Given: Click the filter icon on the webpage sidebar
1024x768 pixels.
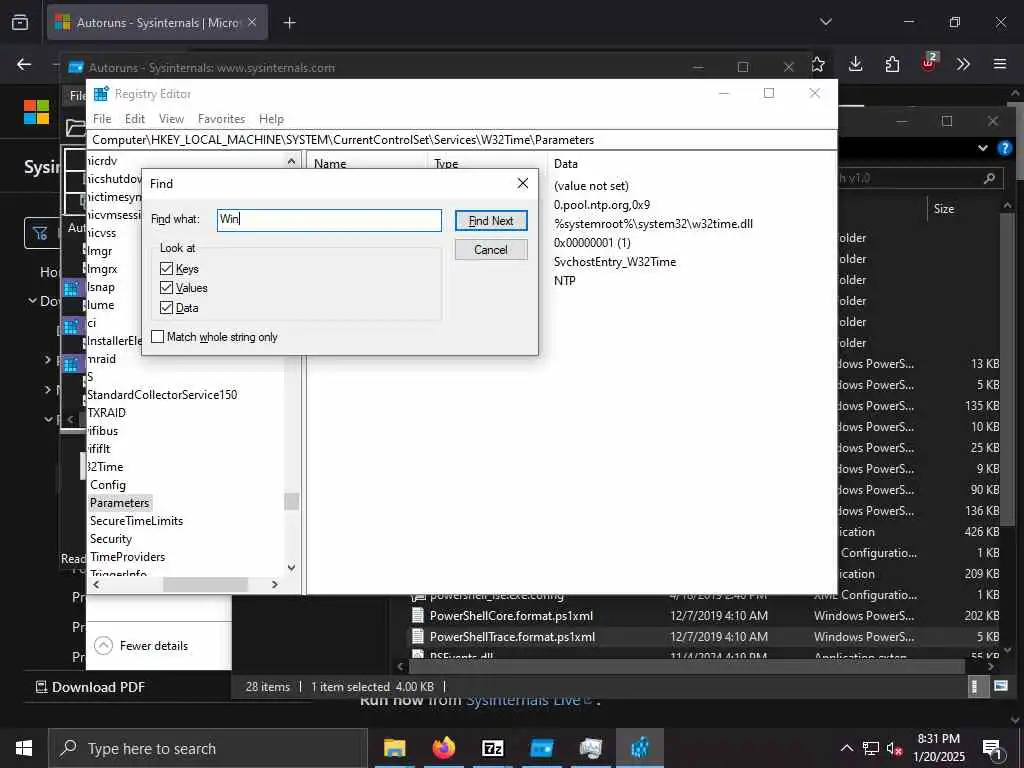Looking at the screenshot, I should pyautogui.click(x=40, y=233).
